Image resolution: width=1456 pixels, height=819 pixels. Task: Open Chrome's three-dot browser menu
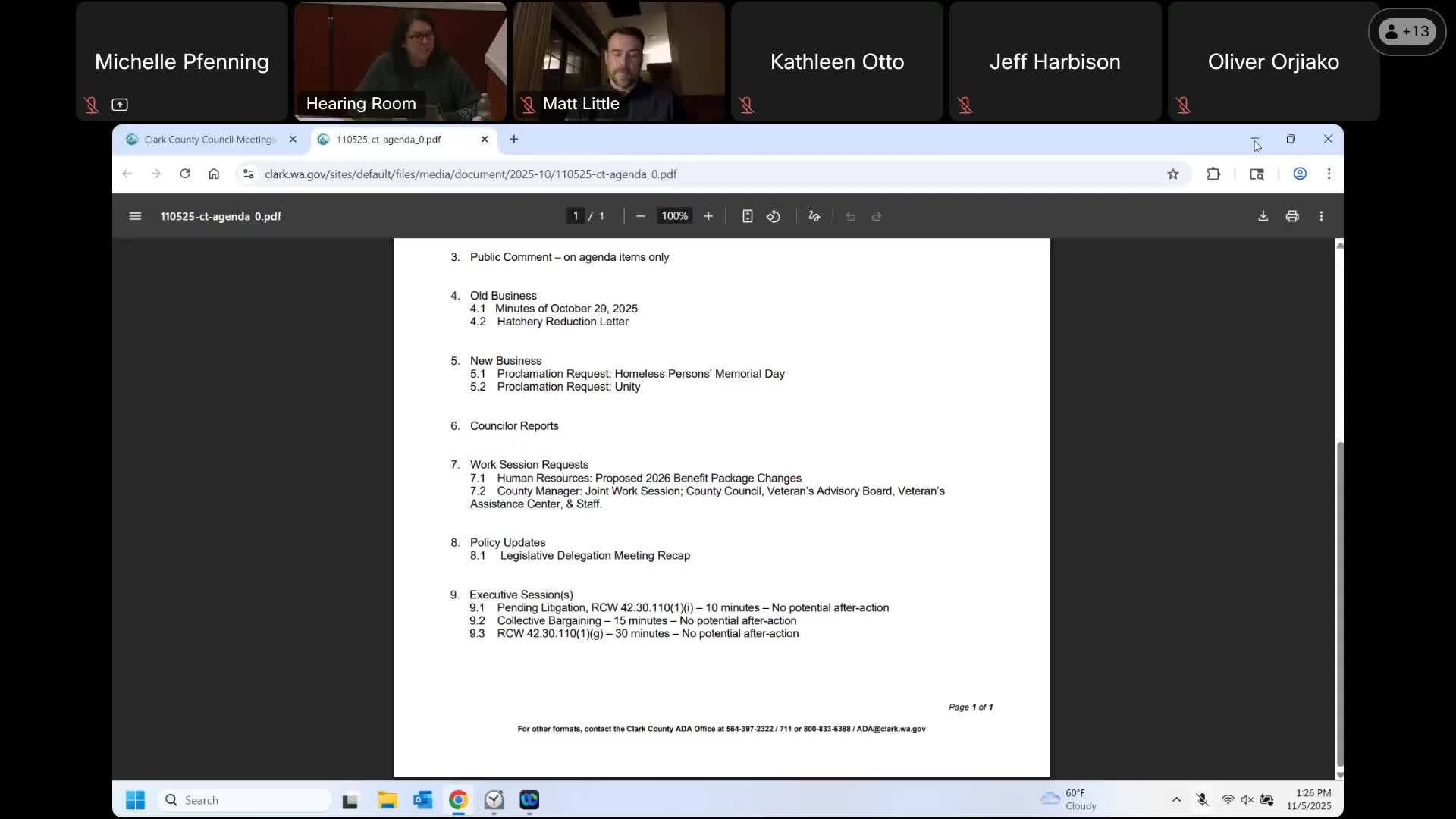pos(1329,174)
